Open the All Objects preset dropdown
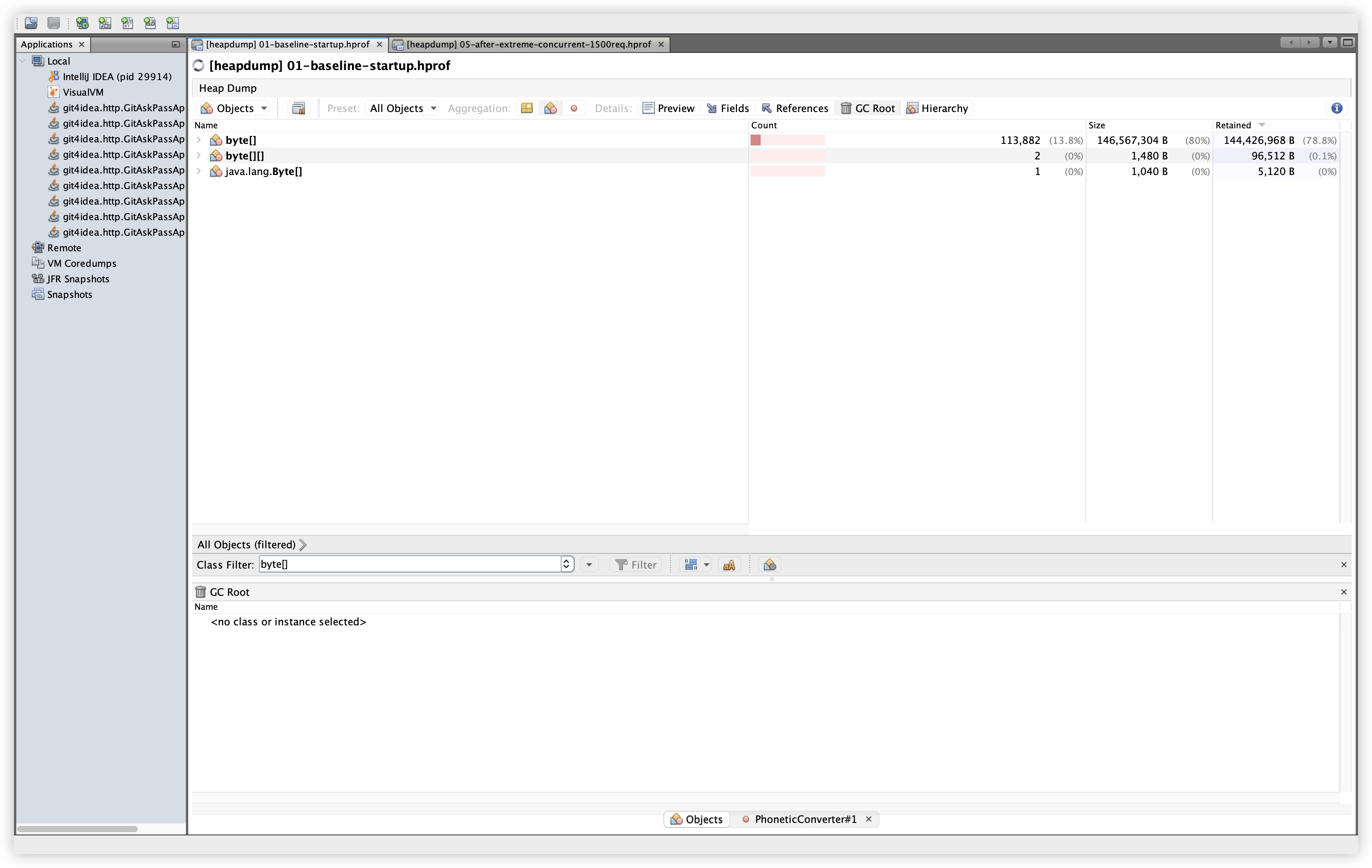Image resolution: width=1372 pixels, height=868 pixels. [402, 108]
